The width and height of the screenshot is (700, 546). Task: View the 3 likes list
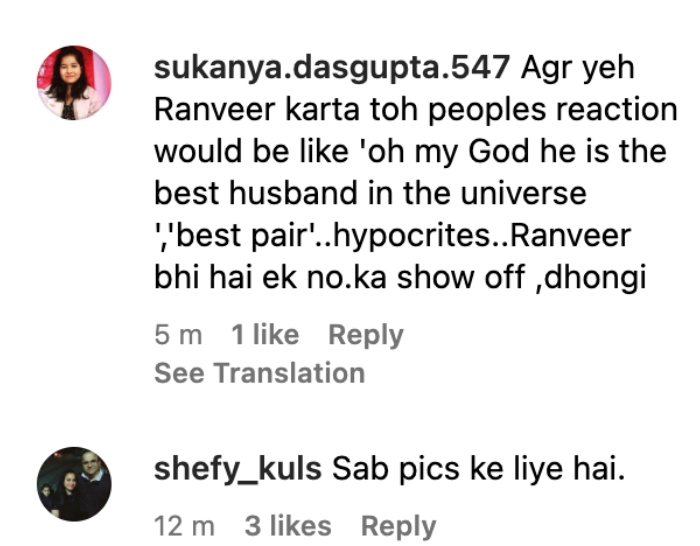click(288, 525)
